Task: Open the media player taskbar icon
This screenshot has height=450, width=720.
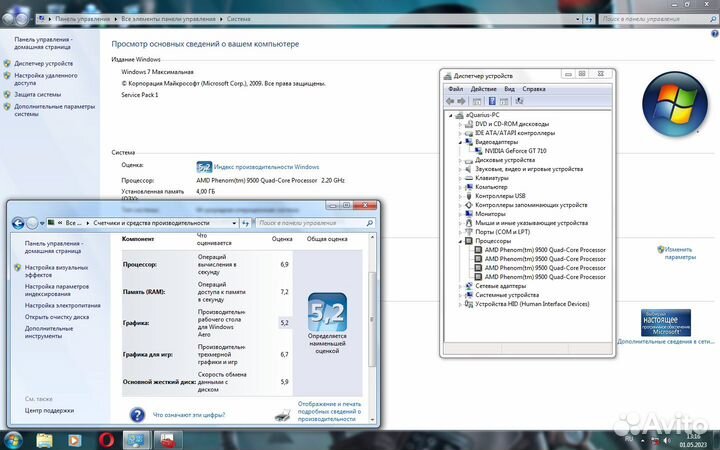Action: pyautogui.click(x=74, y=441)
